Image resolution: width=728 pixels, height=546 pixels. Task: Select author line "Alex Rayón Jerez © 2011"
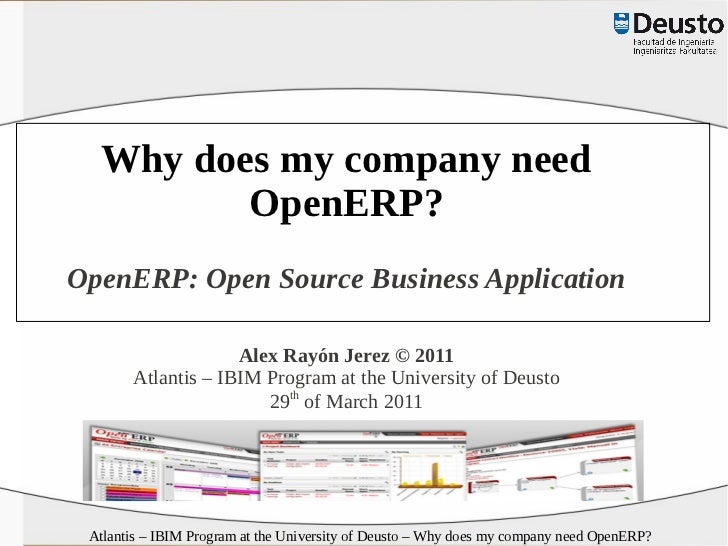click(346, 356)
